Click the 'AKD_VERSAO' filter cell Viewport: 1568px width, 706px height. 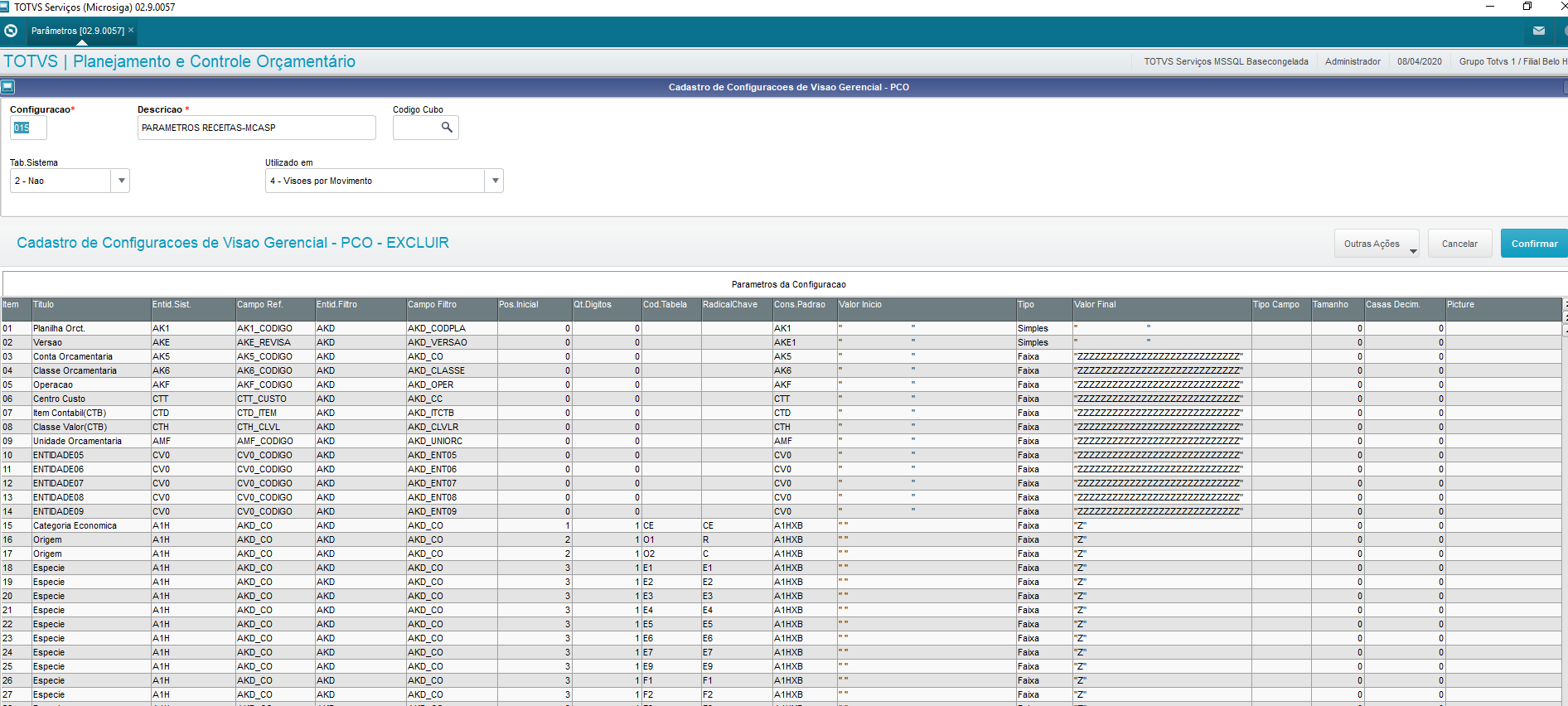click(452, 342)
